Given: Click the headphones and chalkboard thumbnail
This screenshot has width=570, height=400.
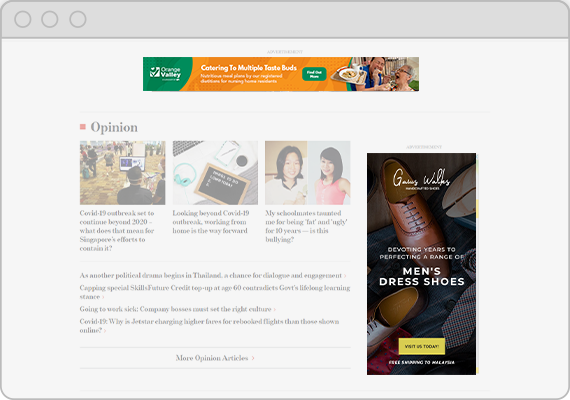Looking at the screenshot, I should pyautogui.click(x=215, y=173).
